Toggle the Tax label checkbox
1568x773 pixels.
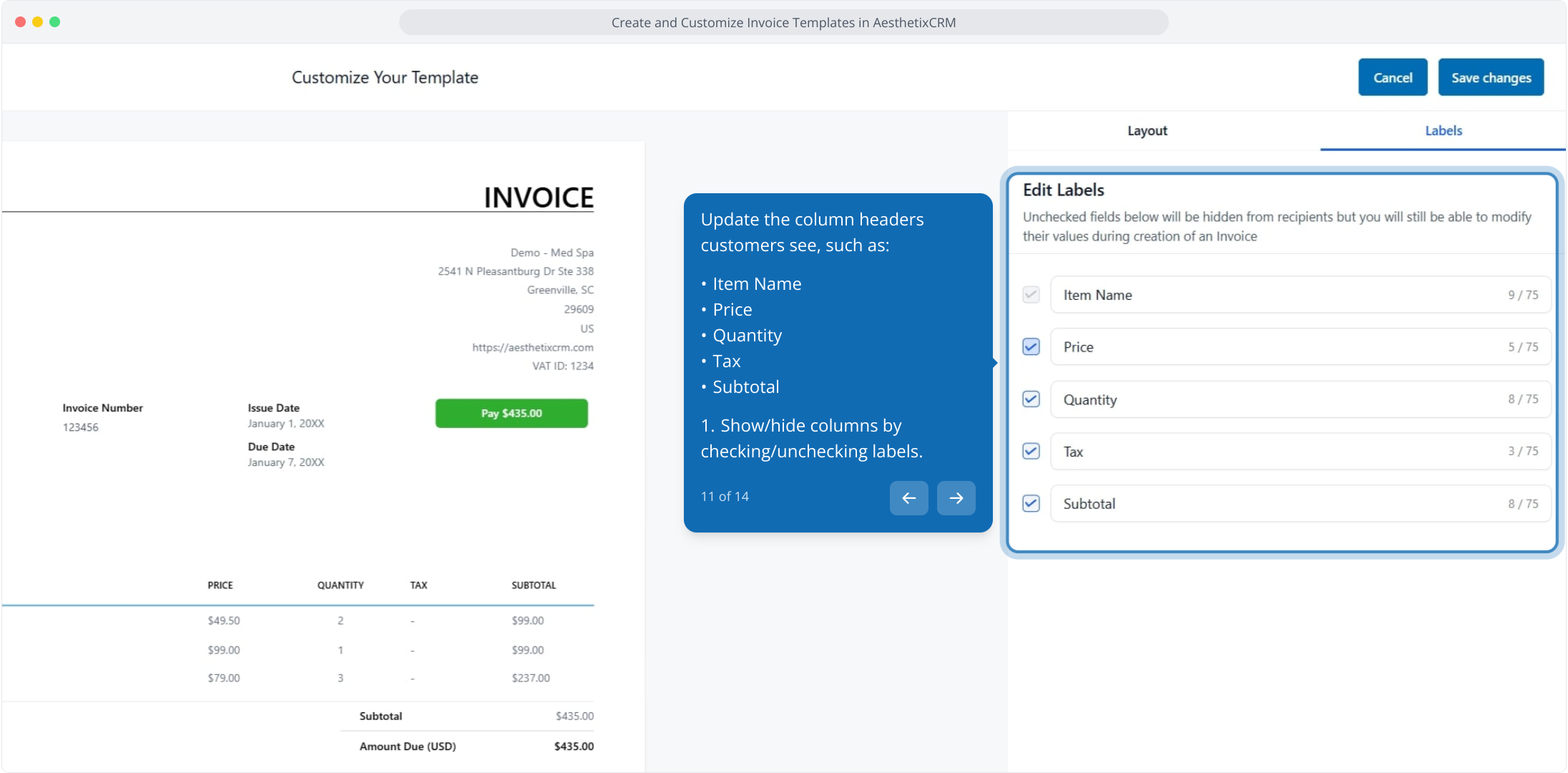tap(1031, 452)
